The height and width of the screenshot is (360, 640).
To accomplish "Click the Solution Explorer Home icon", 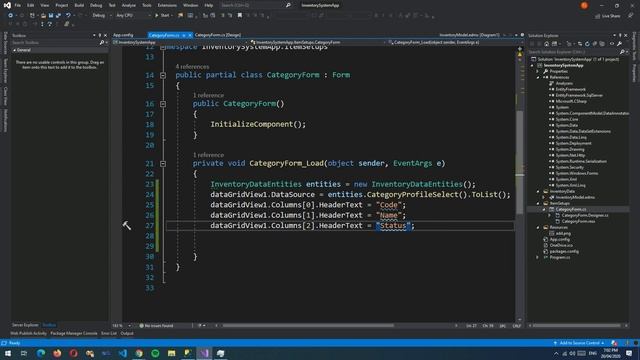I will 547,44.
